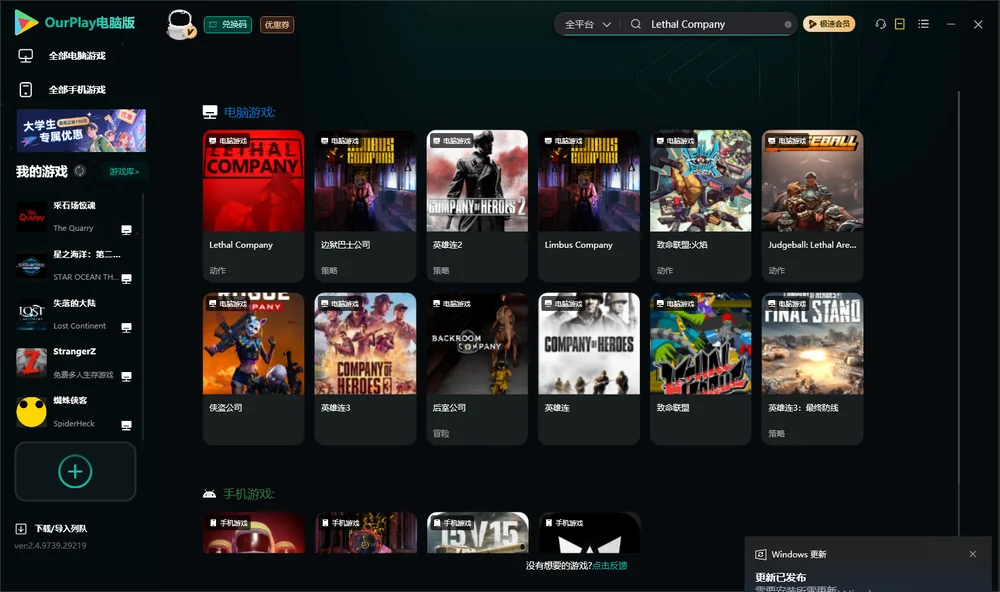The height and width of the screenshot is (592, 1000).
Task: Close the Windows 更新 notification
Action: [973, 554]
